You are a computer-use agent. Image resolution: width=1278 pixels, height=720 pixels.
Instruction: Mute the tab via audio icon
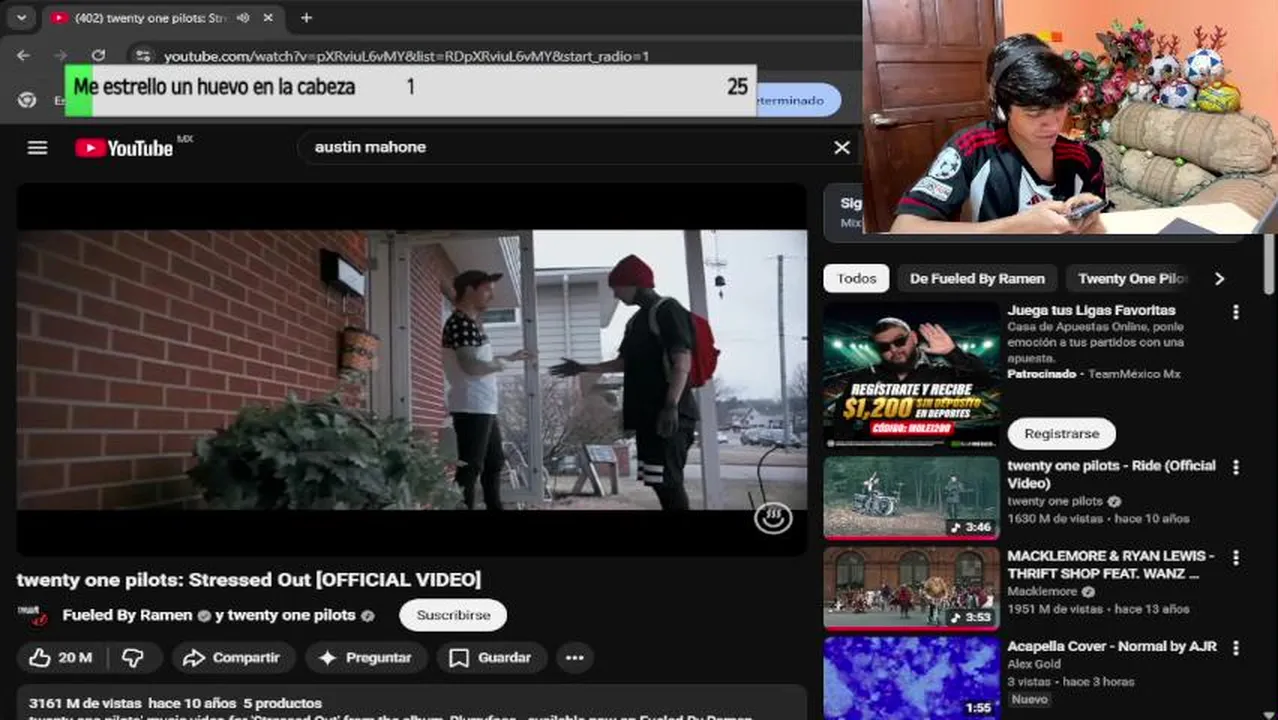tap(243, 18)
